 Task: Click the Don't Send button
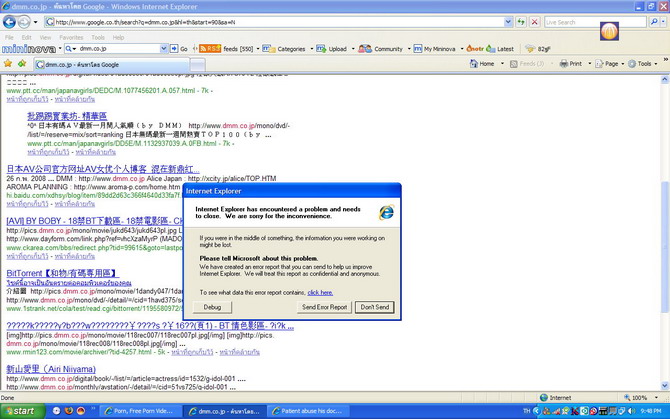pyautogui.click(x=375, y=307)
